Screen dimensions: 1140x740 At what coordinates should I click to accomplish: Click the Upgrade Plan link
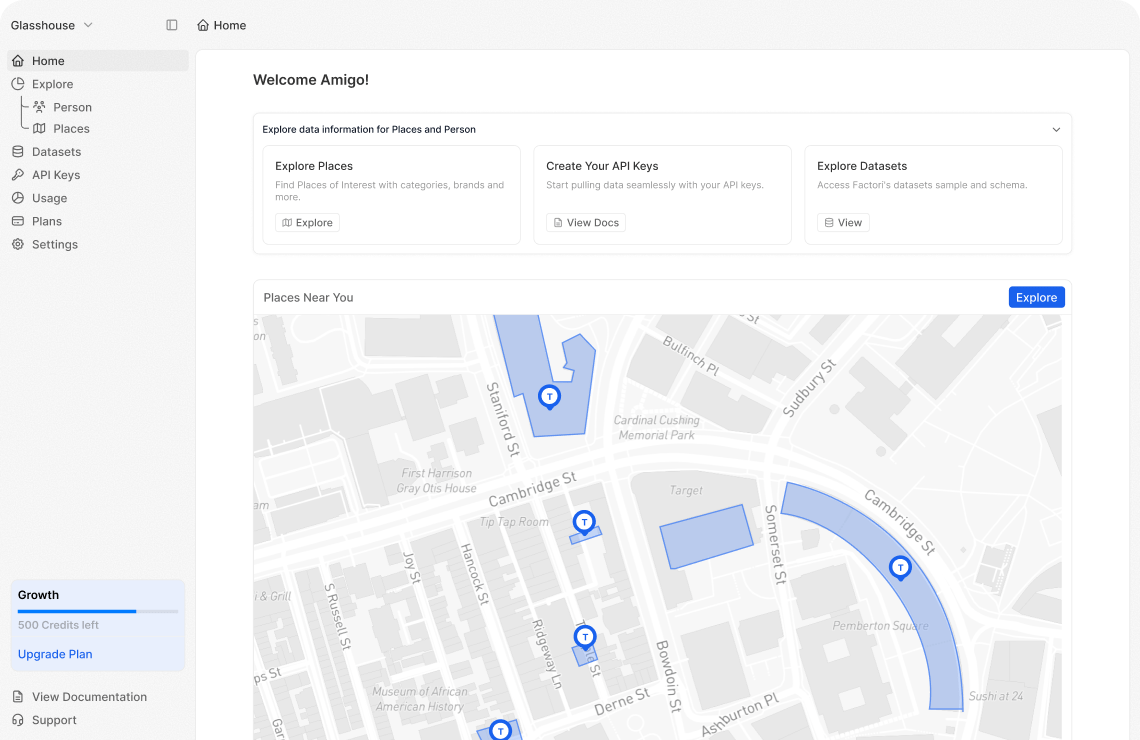(x=55, y=654)
